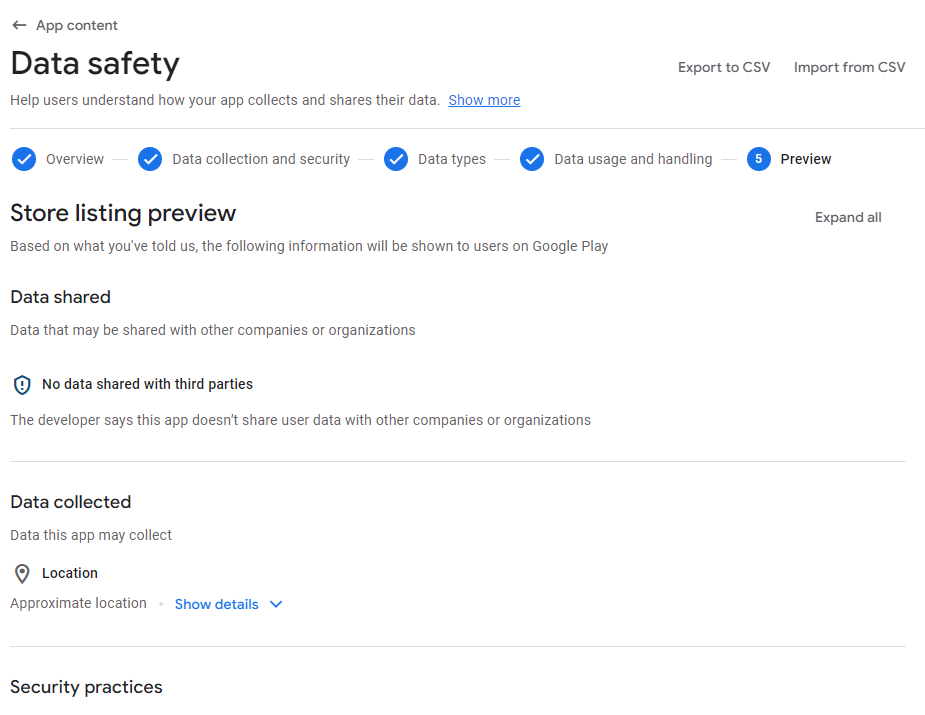This screenshot has width=925, height=715.
Task: Go to the Overview step
Action: coord(75,159)
